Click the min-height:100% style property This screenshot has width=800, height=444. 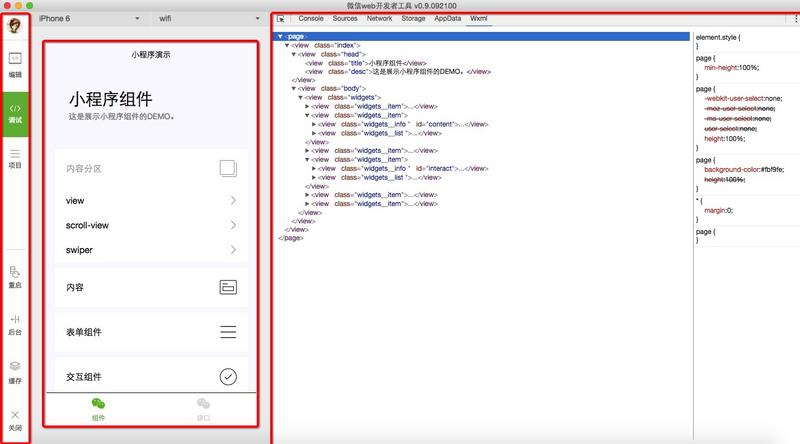[x=731, y=68]
